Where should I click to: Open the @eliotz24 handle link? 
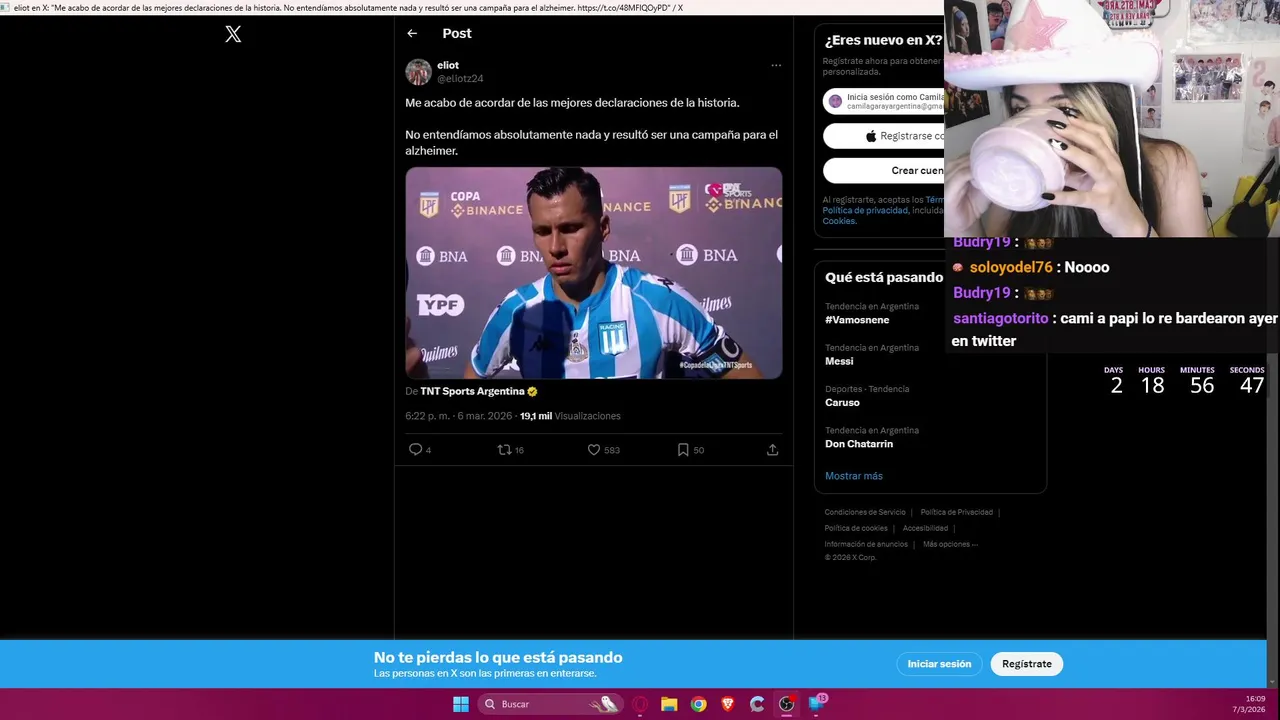click(460, 78)
